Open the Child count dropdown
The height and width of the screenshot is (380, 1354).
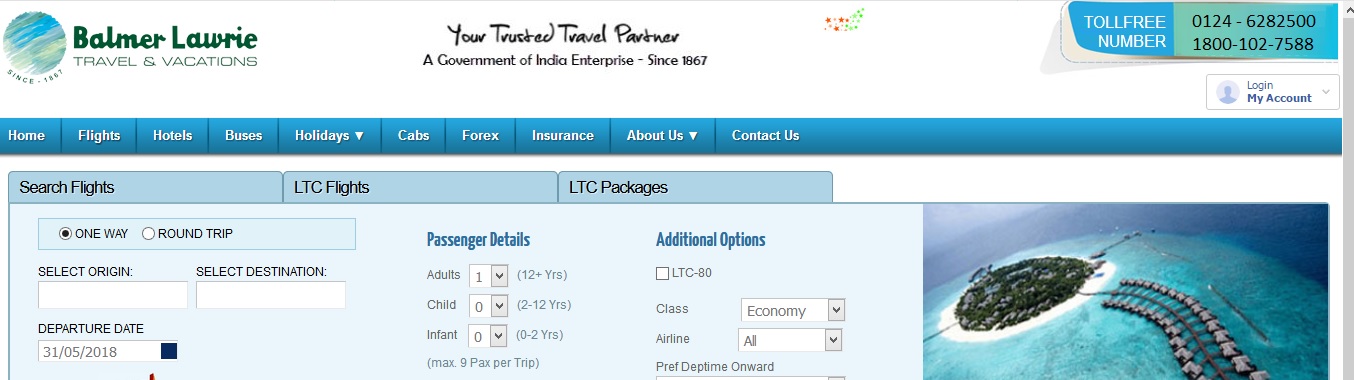tap(489, 306)
